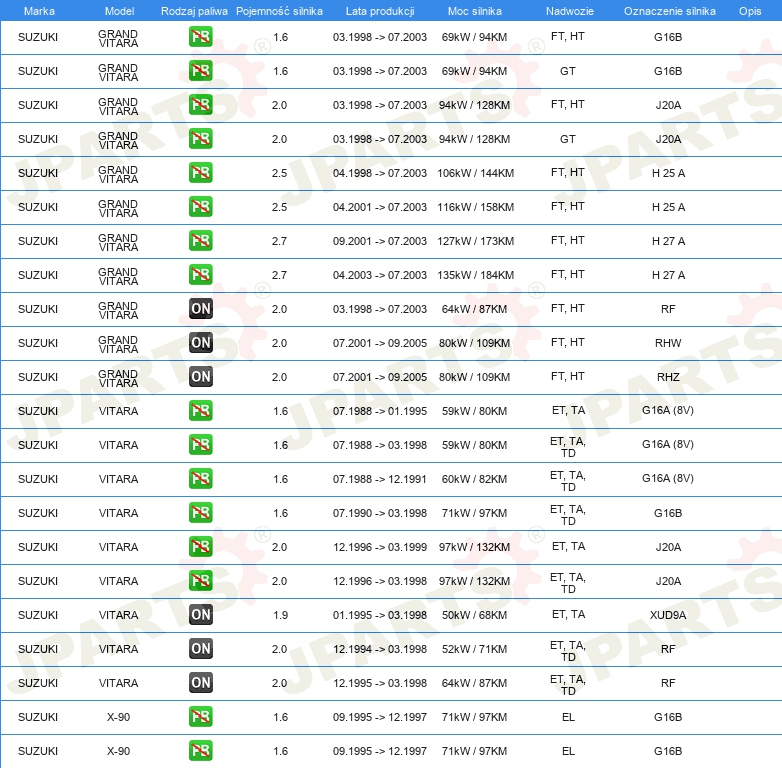Select date range 04.2001 -> 07.2003
Viewport: 782px width, 768px height.
tap(380, 207)
